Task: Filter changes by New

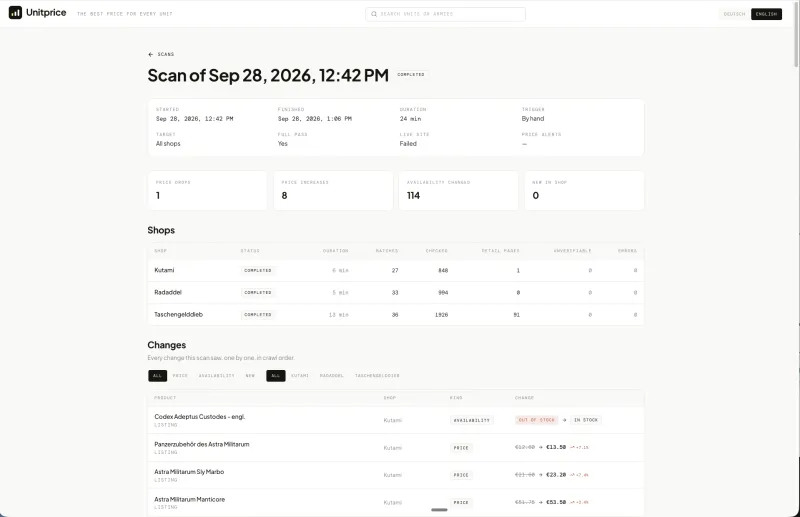Action: click(250, 376)
